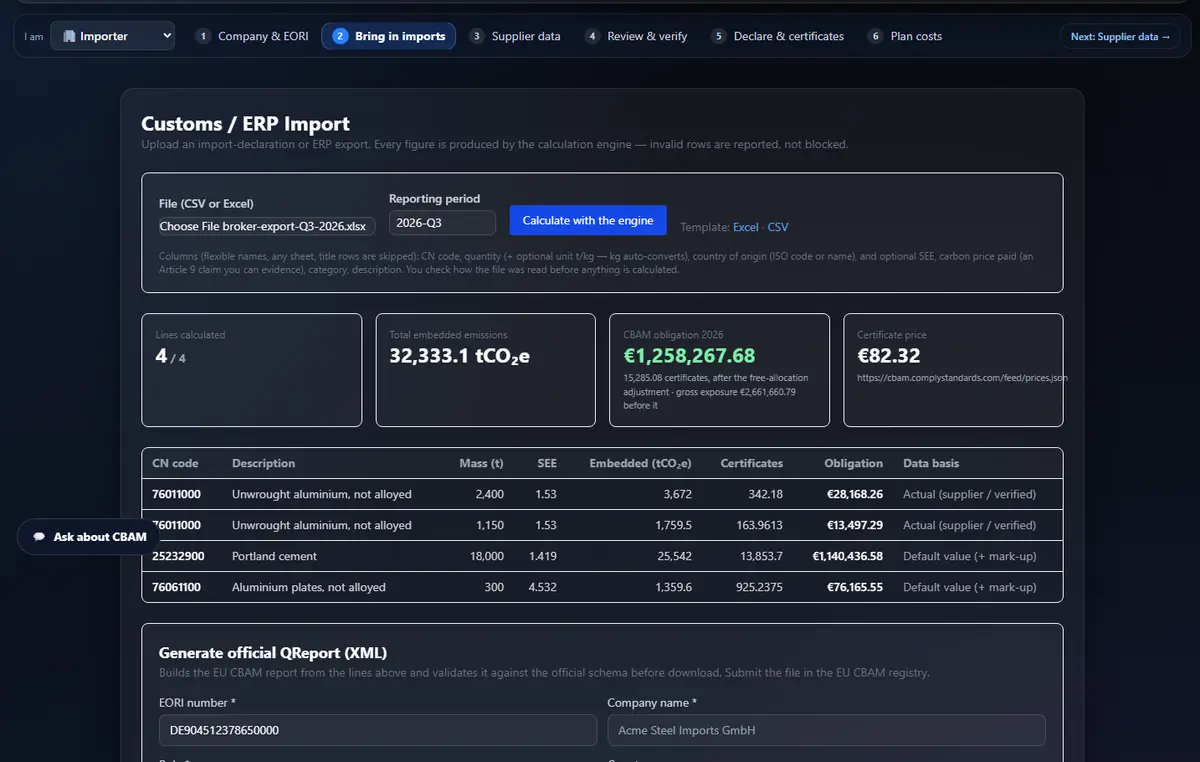Image resolution: width=1200 pixels, height=762 pixels.
Task: Click the Lines calculated card
Action: tap(252, 370)
